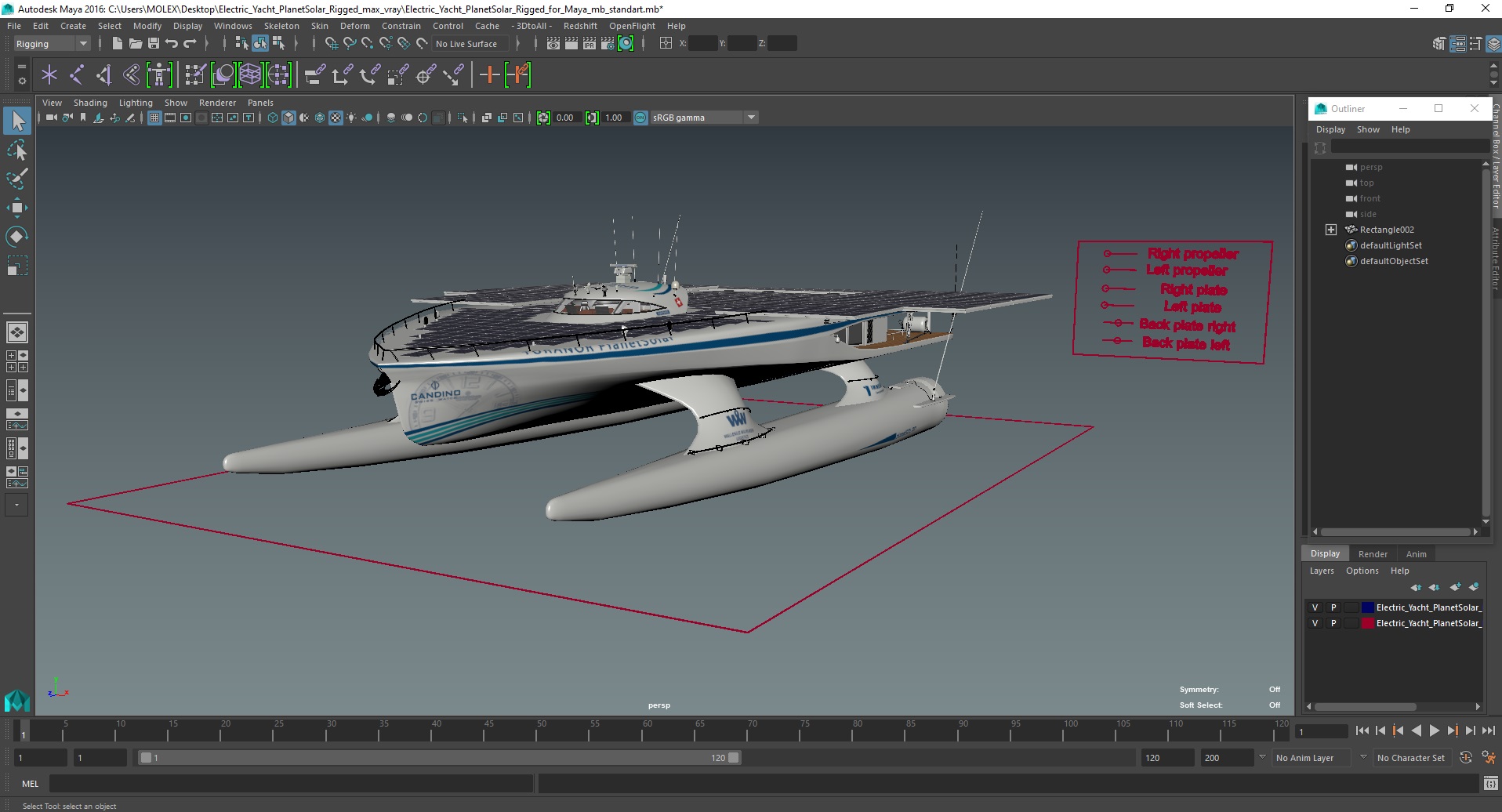The width and height of the screenshot is (1502, 812).
Task: Click the Lattice deformer shelf icon
Action: [250, 75]
